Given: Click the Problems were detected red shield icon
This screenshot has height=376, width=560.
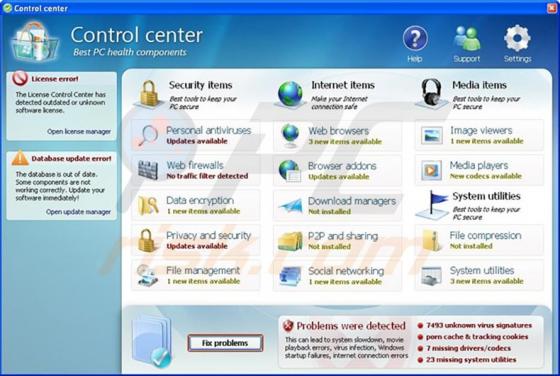Looking at the screenshot, I should tap(288, 326).
